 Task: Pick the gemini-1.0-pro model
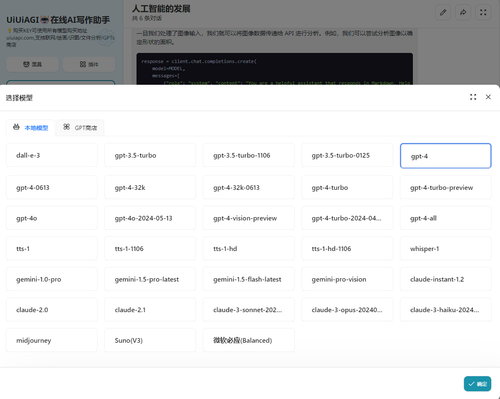[x=52, y=279]
